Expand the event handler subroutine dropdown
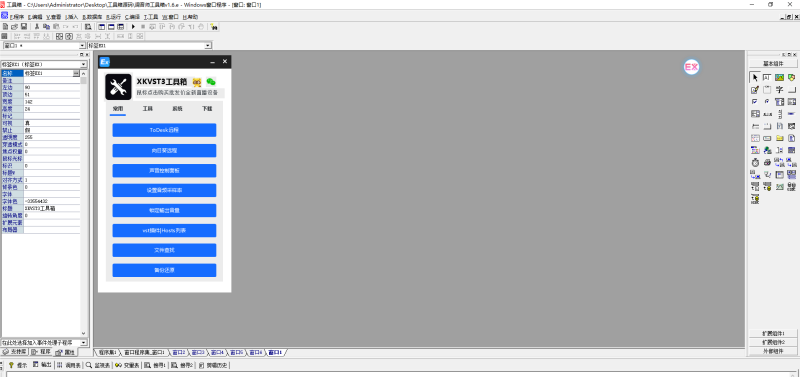800x377 pixels. tap(84, 343)
